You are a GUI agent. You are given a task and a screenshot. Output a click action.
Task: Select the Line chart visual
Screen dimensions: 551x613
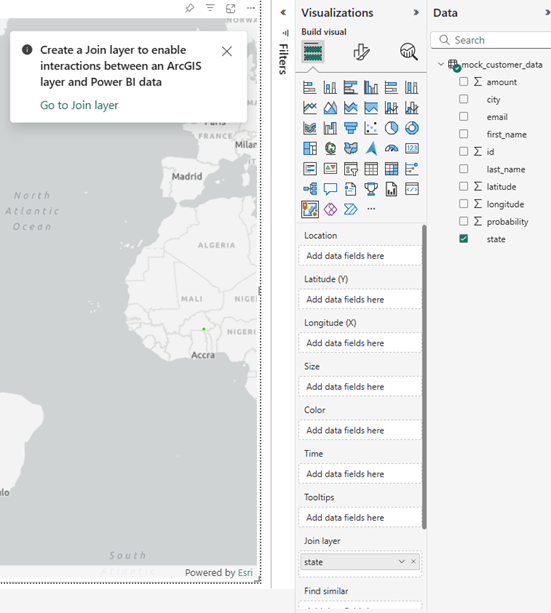[310, 108]
